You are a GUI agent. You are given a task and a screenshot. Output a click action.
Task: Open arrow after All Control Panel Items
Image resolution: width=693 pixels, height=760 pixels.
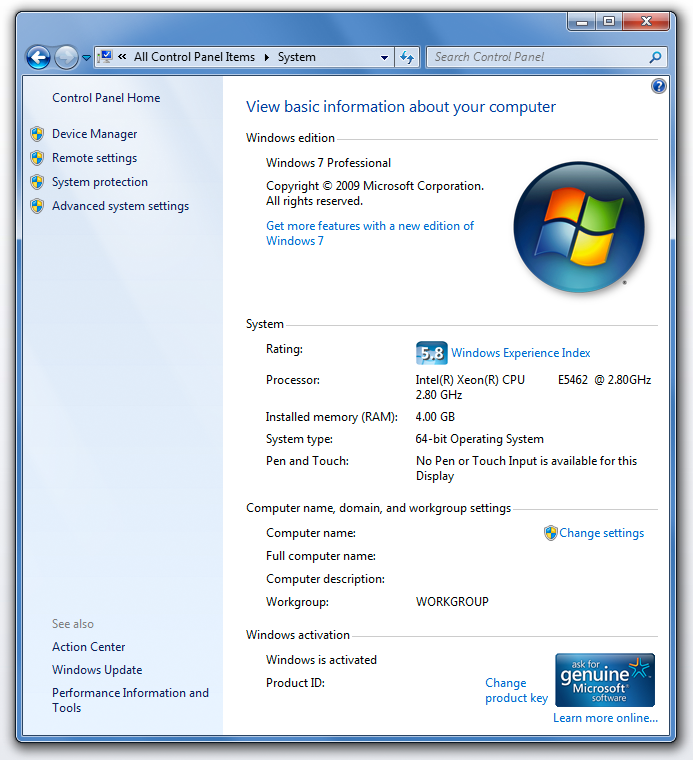267,57
